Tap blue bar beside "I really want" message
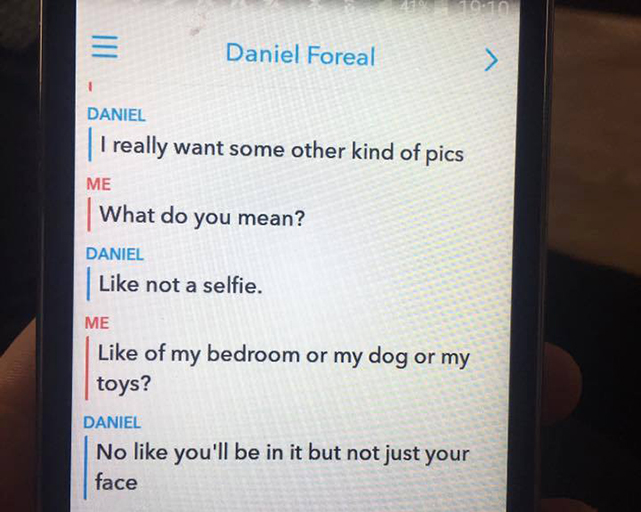 point(90,144)
